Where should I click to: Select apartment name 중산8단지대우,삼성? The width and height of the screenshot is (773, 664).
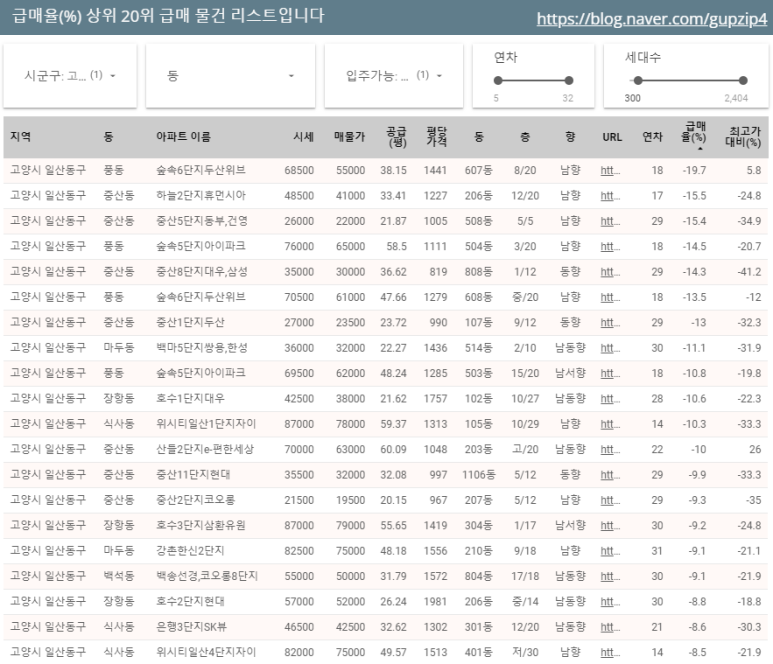202,272
